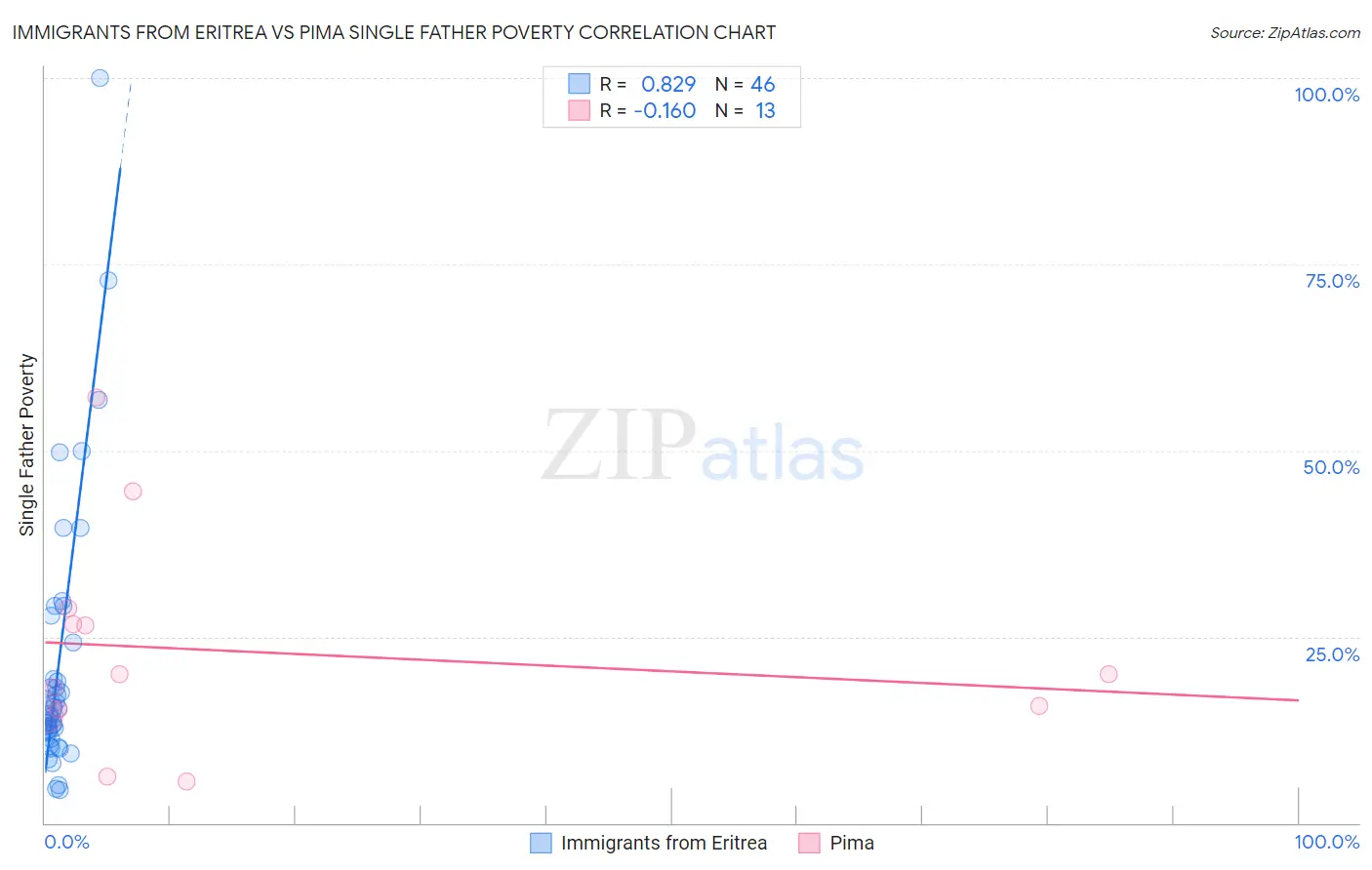The height and width of the screenshot is (870, 1372).
Task: Click the Single Father Poverty axis label
Action: (26, 445)
